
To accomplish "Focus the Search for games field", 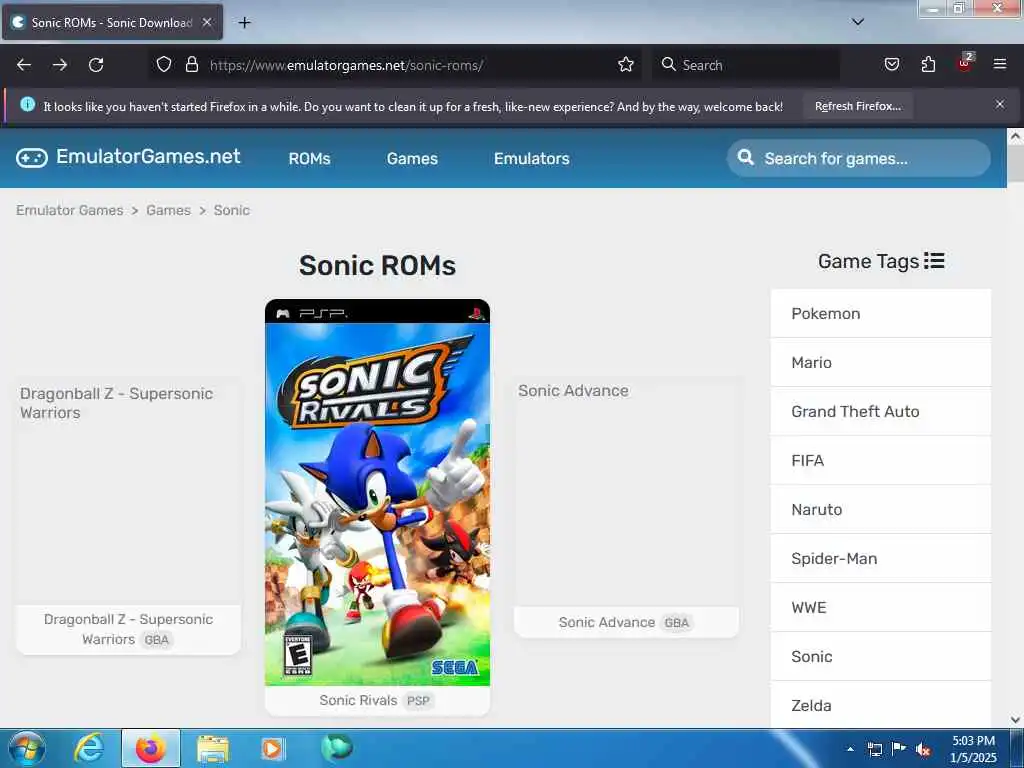I will [858, 158].
